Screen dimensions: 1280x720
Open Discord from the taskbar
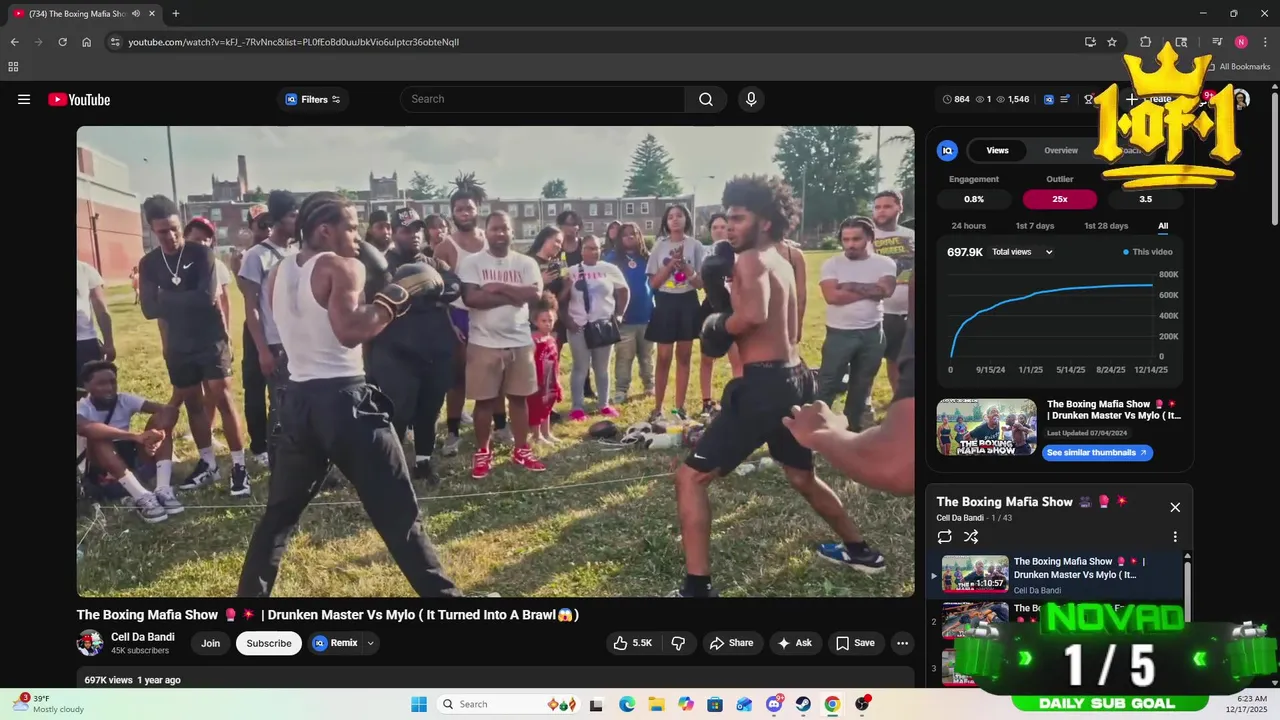click(x=774, y=704)
